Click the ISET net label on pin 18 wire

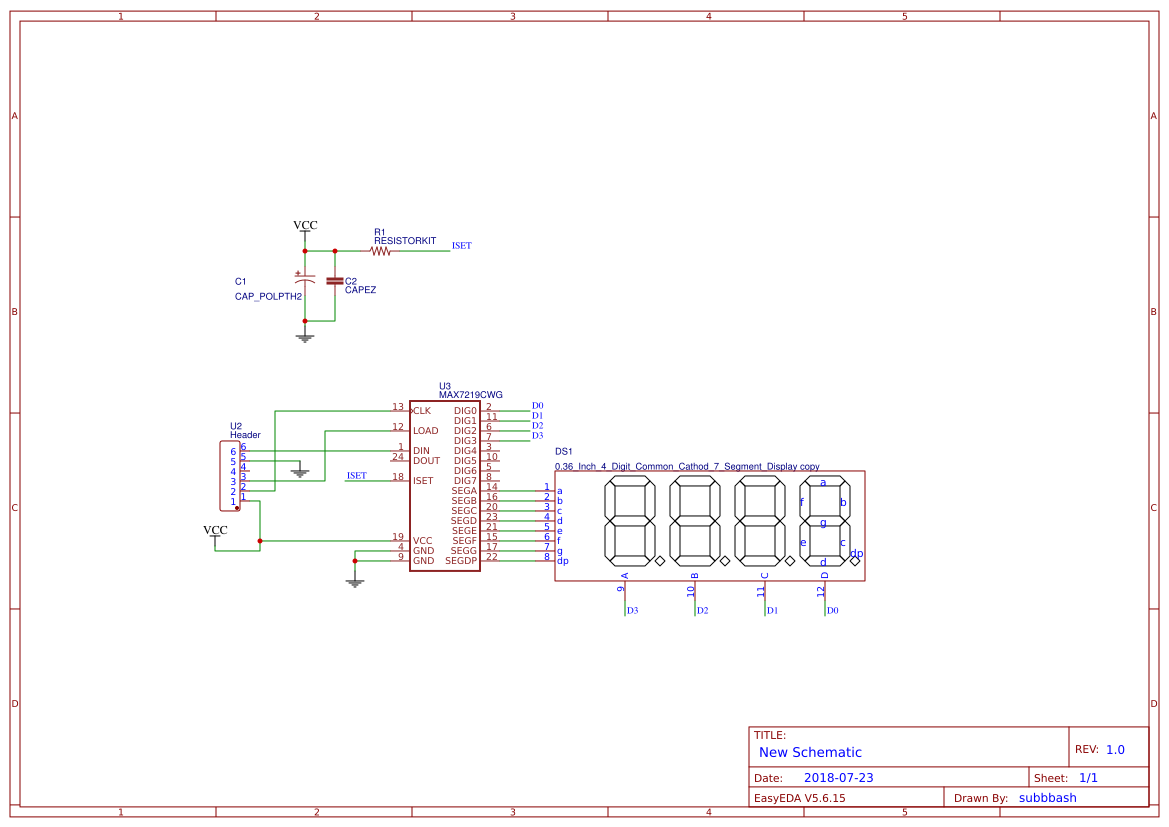pyautogui.click(x=356, y=476)
